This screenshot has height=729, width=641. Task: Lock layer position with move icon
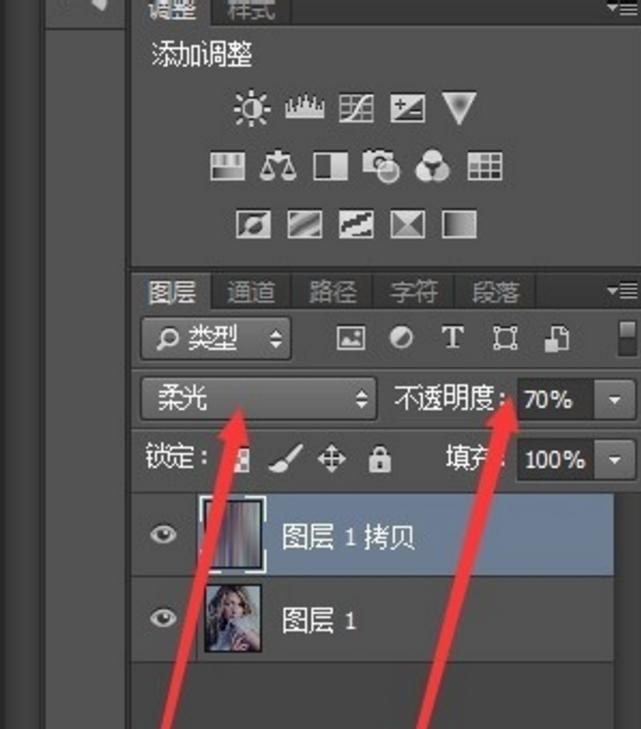tap(331, 458)
